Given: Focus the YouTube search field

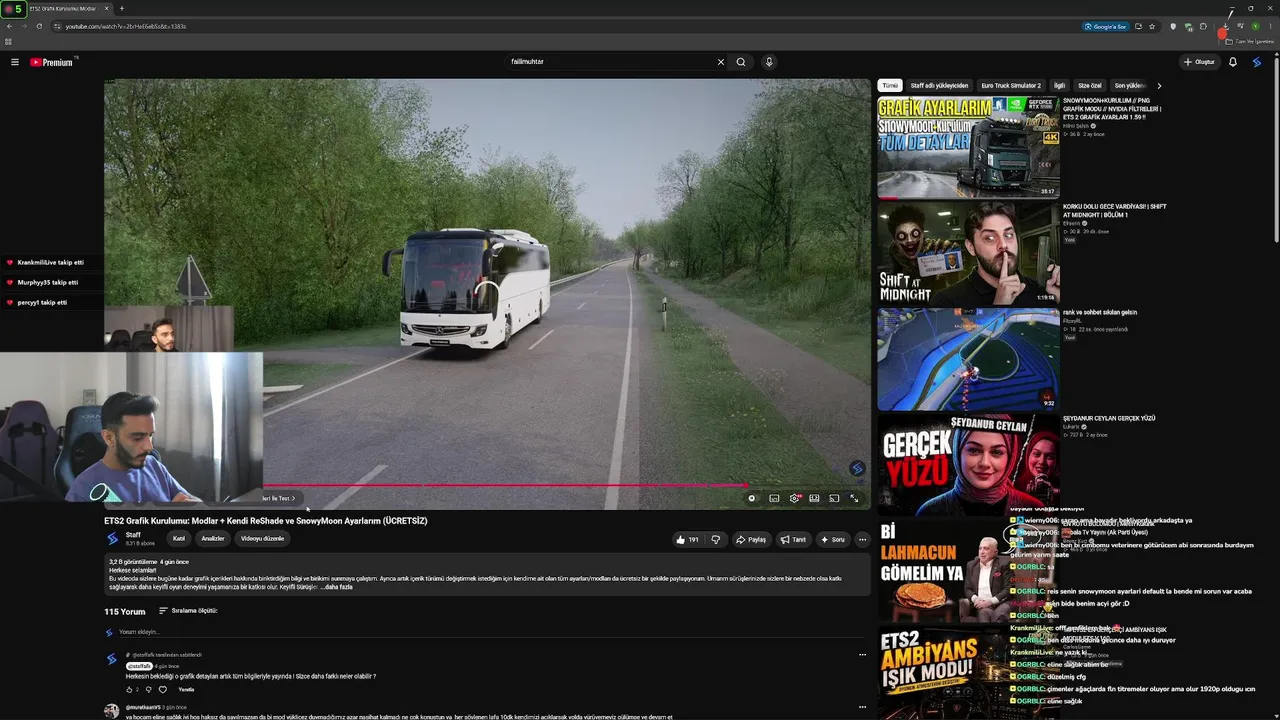Looking at the screenshot, I should click(x=610, y=62).
